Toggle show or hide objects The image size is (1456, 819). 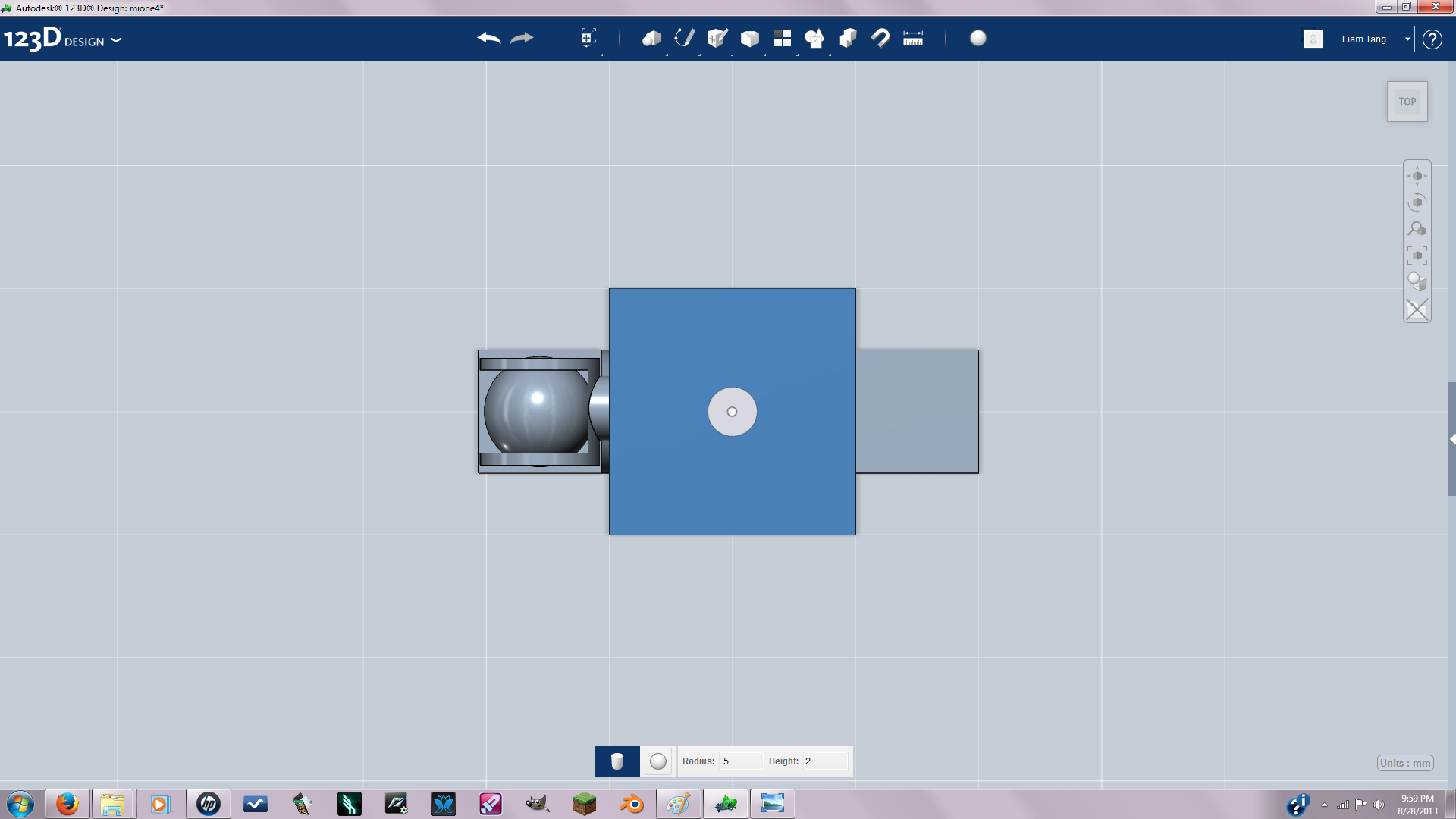[1417, 309]
